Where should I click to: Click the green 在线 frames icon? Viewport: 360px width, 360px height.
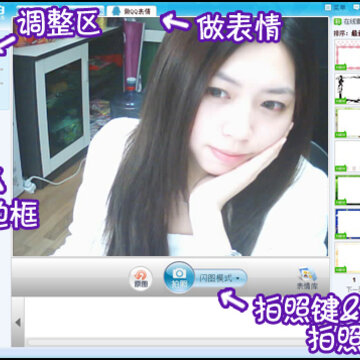pos(338,22)
